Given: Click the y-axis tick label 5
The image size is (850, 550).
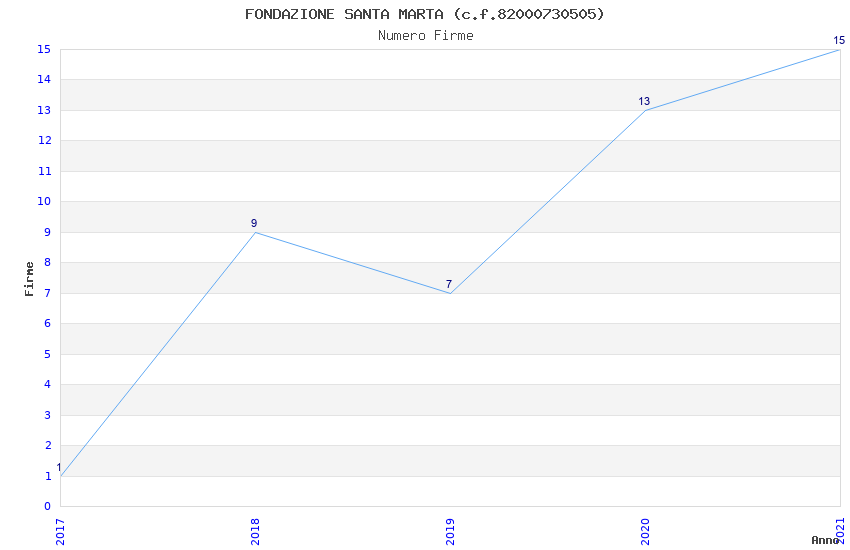Looking at the screenshot, I should click(x=48, y=354).
